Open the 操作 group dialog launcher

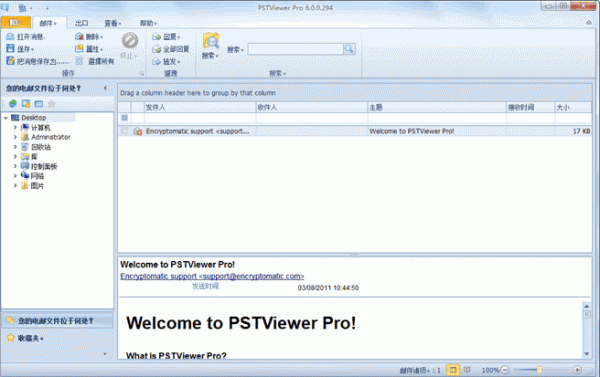(142, 73)
